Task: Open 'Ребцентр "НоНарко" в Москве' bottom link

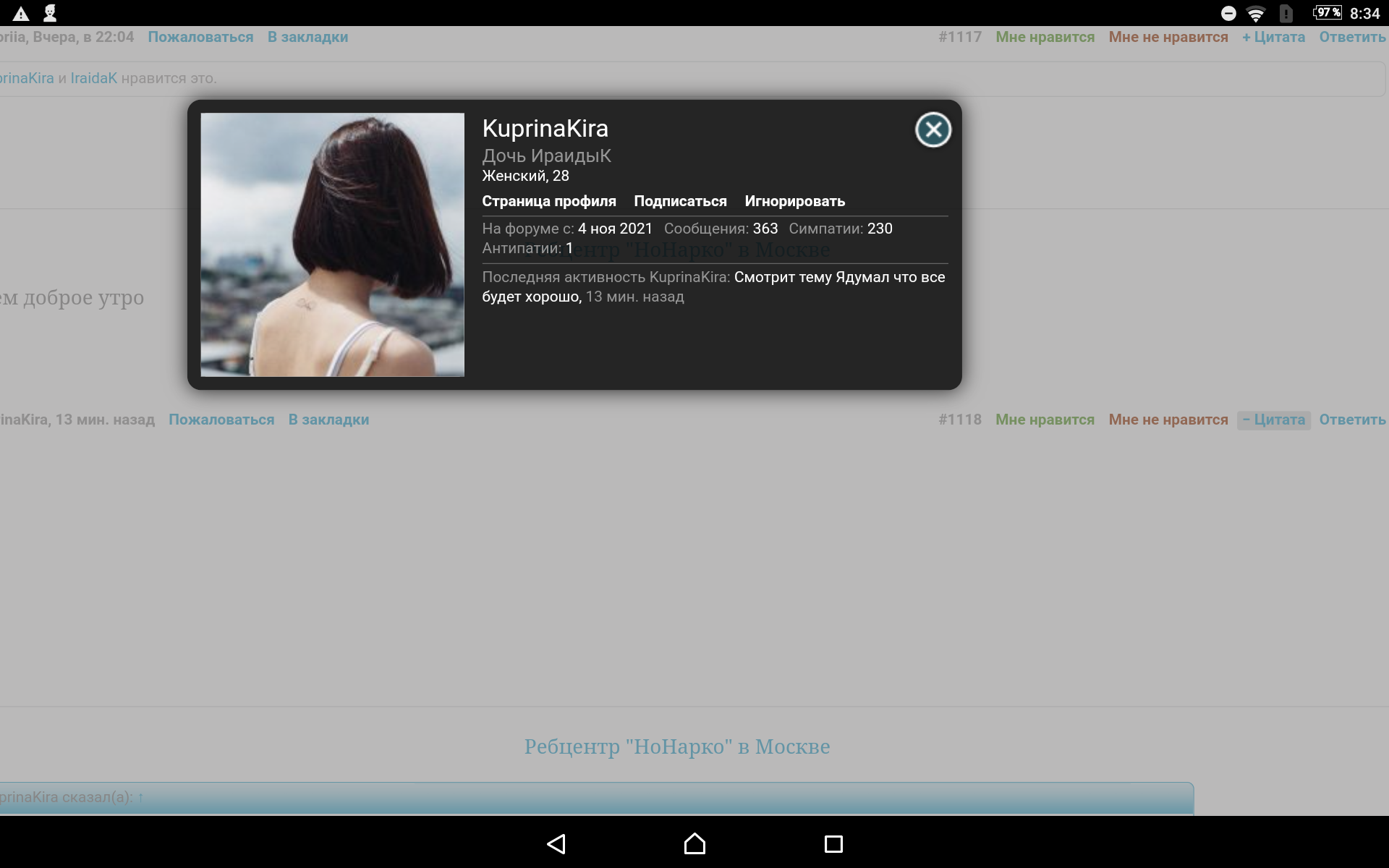Action: tap(676, 746)
